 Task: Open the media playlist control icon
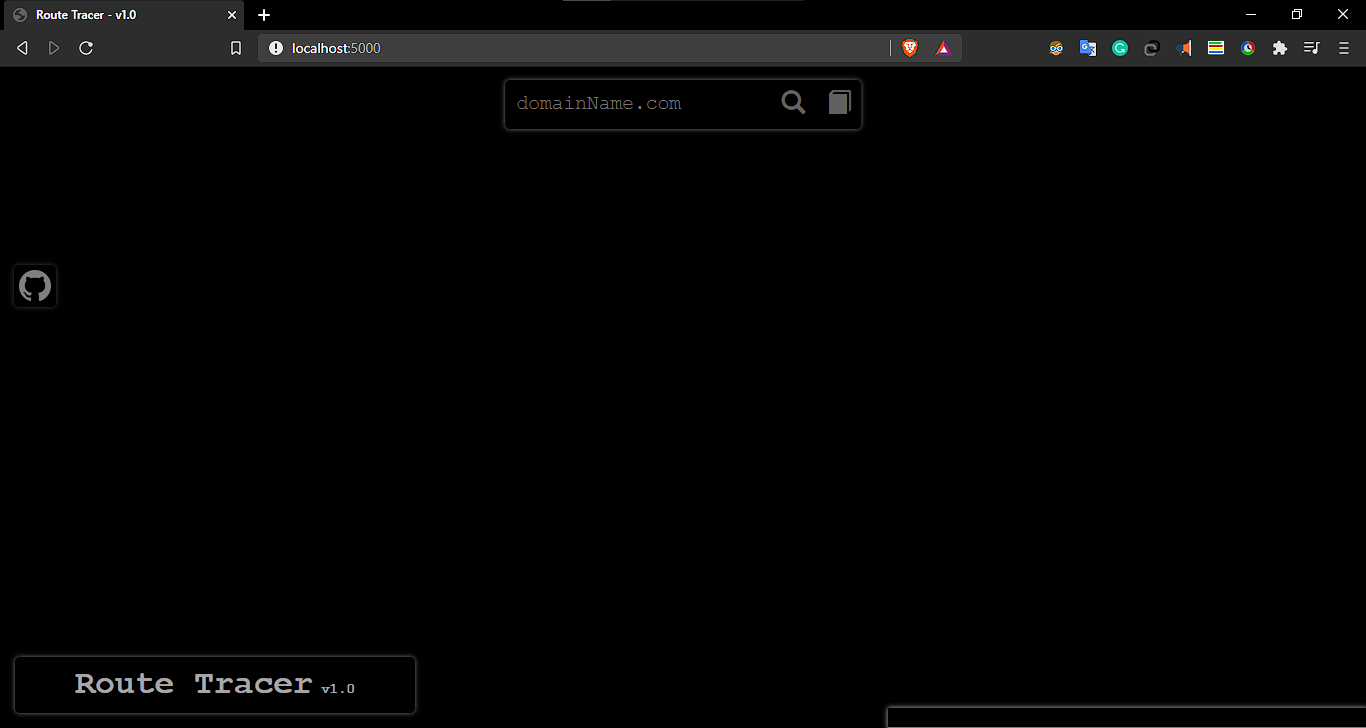1312,48
